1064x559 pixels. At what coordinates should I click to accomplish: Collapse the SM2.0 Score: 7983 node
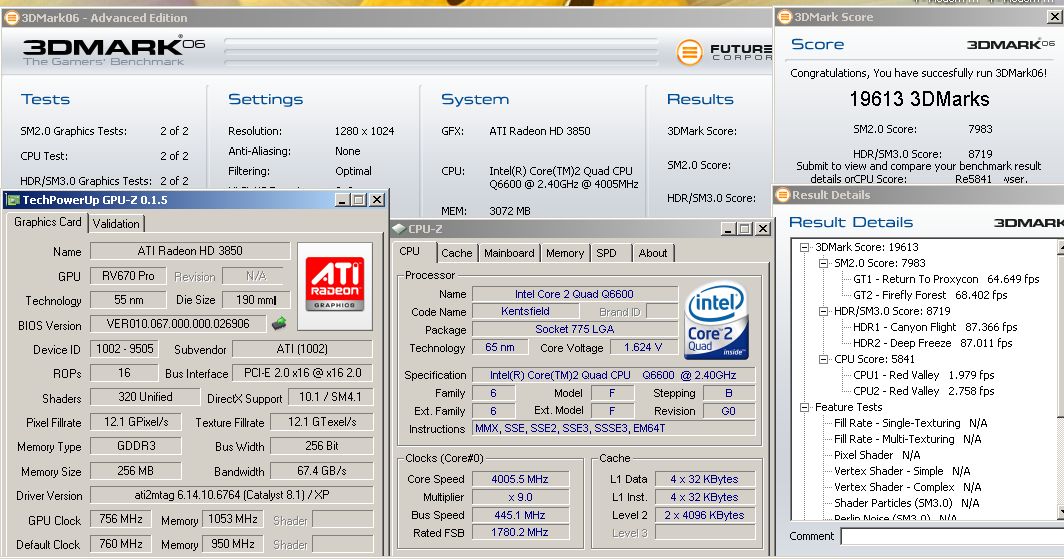[823, 263]
